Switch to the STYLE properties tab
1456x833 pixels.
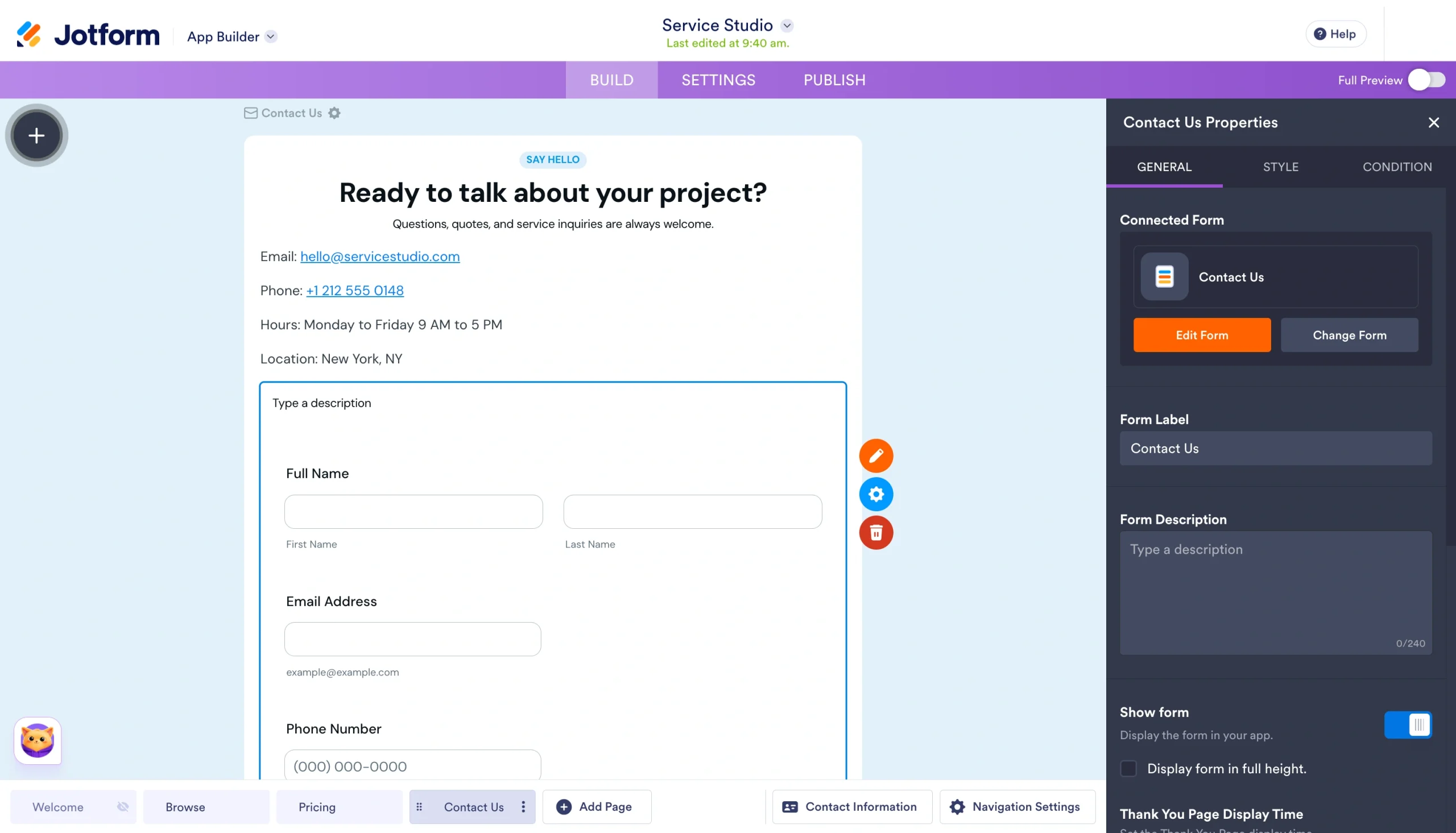1280,167
